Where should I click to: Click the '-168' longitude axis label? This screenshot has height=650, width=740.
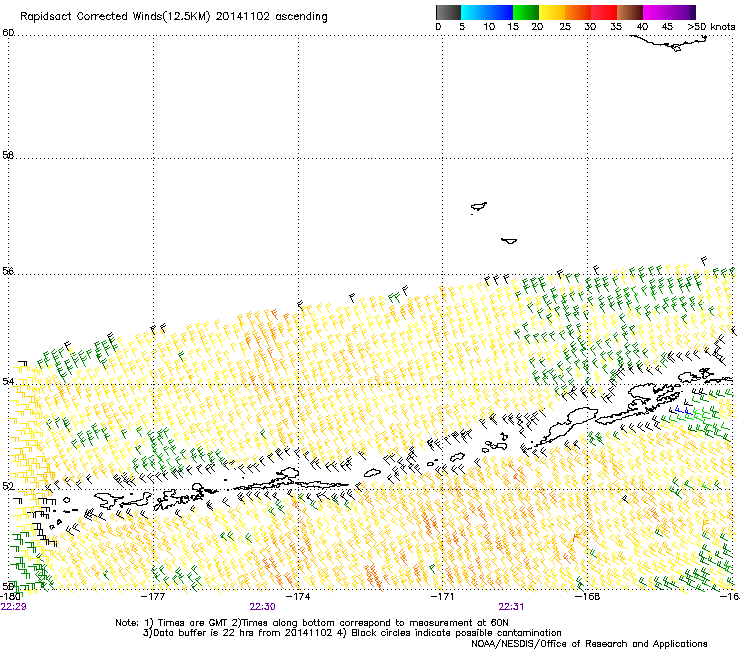pyautogui.click(x=588, y=596)
